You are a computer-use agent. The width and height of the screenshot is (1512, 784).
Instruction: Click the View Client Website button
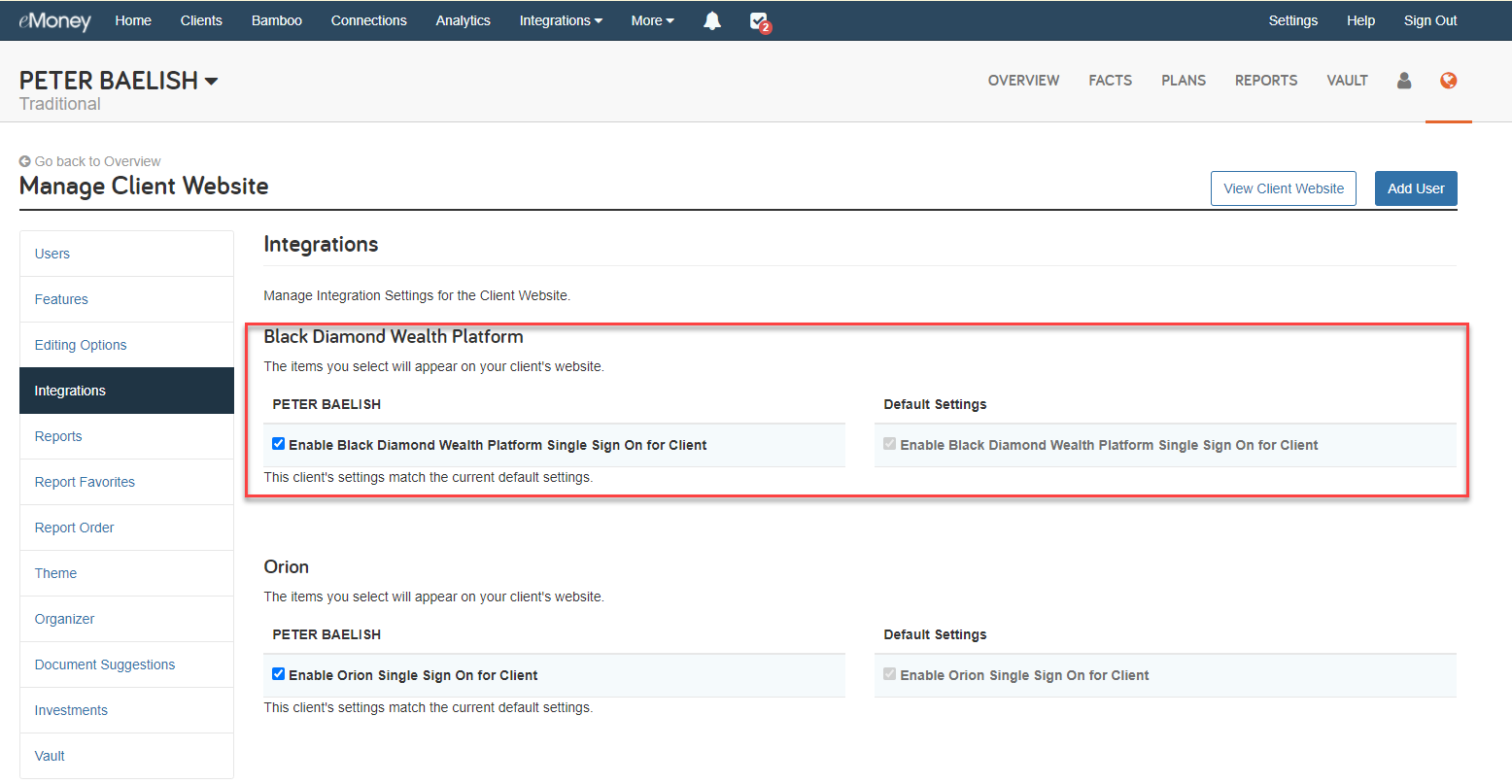[1284, 188]
